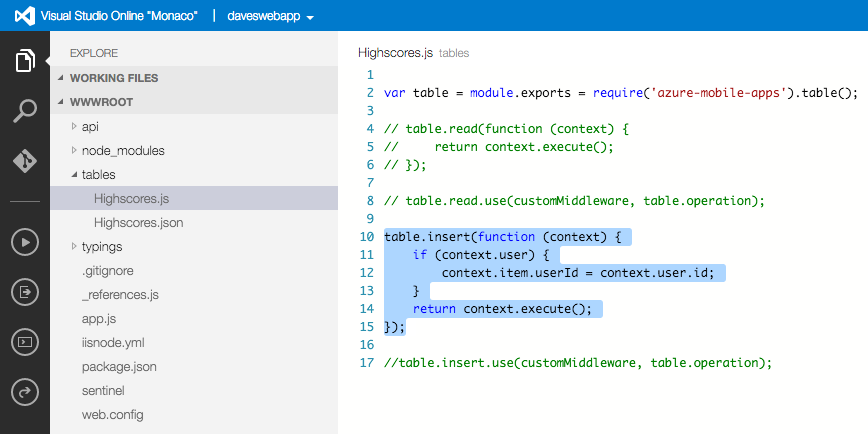Click line 17 in the code editor

click(x=577, y=362)
